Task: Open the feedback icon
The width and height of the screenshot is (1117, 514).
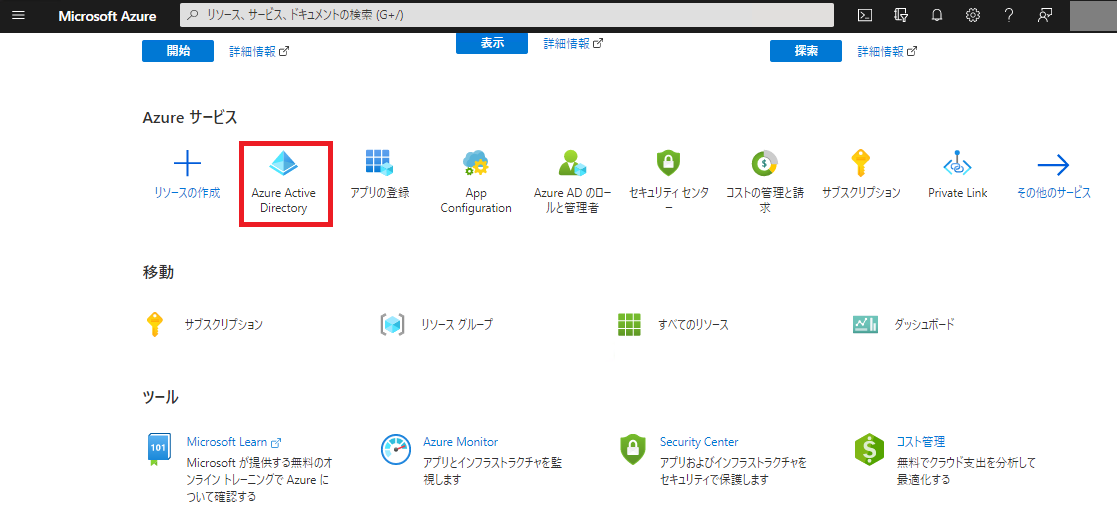Action: tap(1044, 16)
